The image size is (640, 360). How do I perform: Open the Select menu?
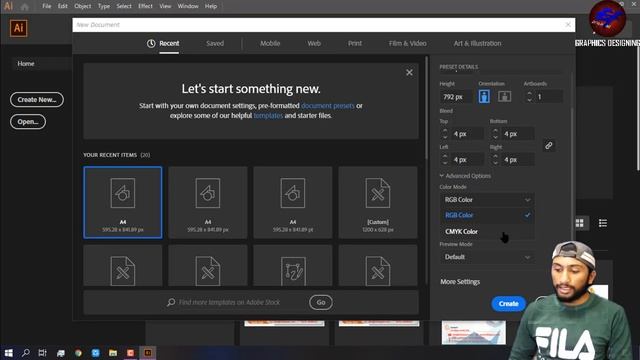(124, 6)
